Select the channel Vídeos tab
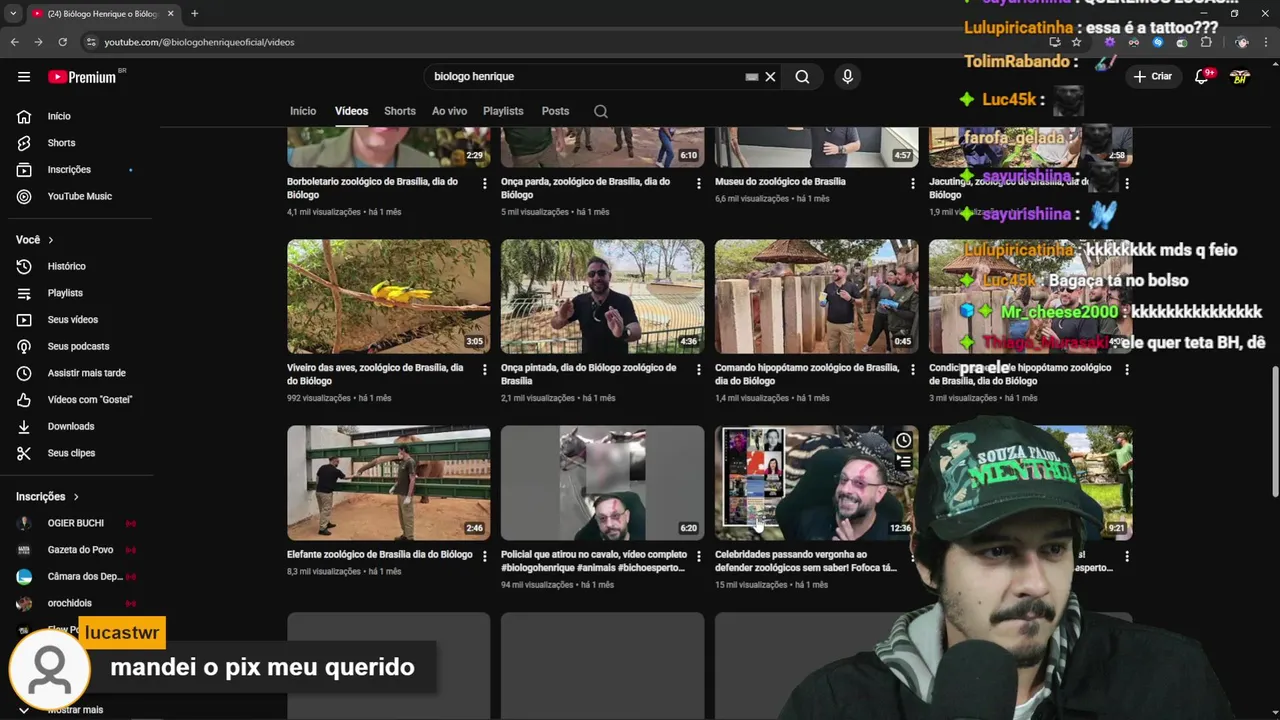 point(351,111)
